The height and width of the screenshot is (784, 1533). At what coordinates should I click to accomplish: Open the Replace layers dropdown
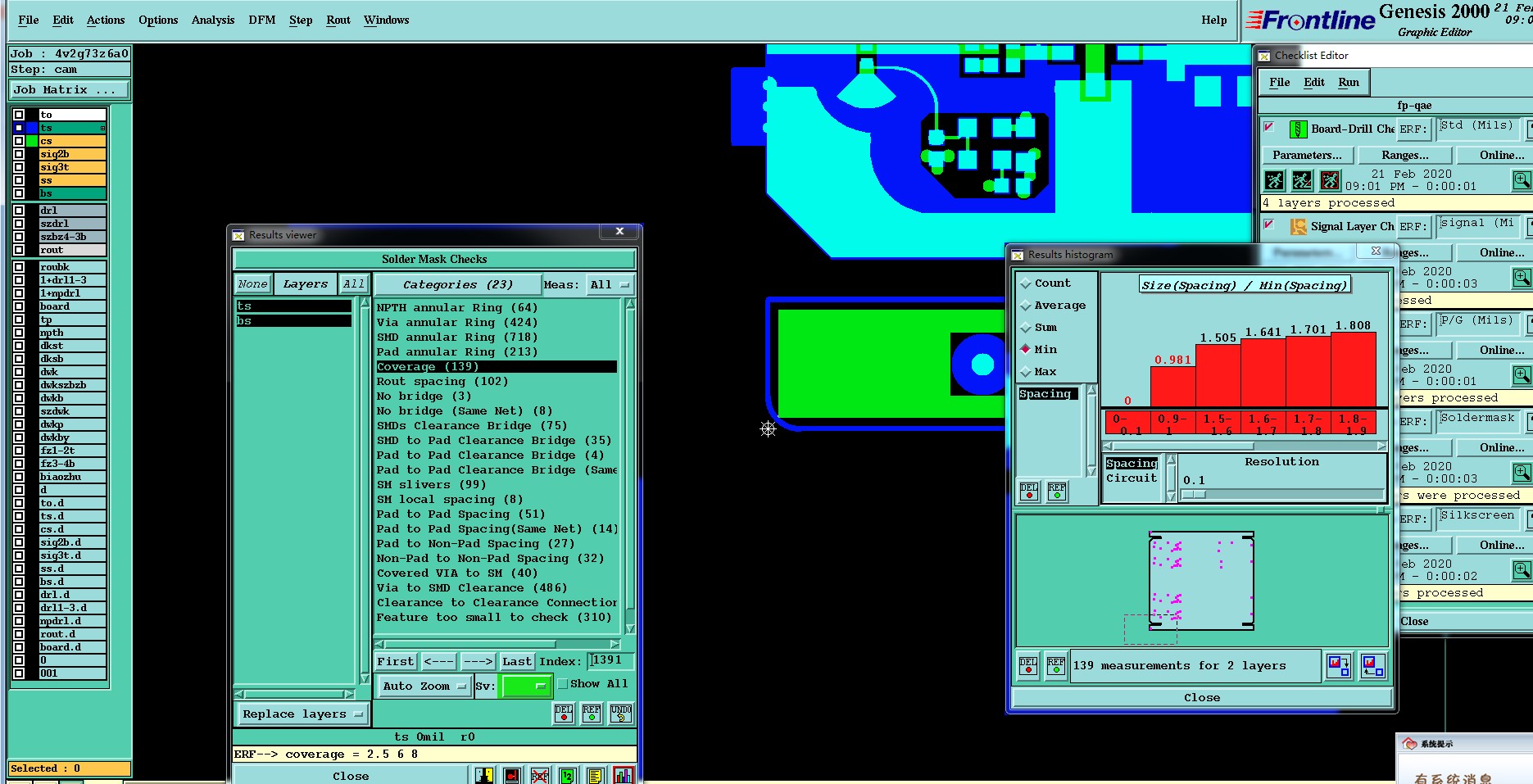(x=302, y=714)
